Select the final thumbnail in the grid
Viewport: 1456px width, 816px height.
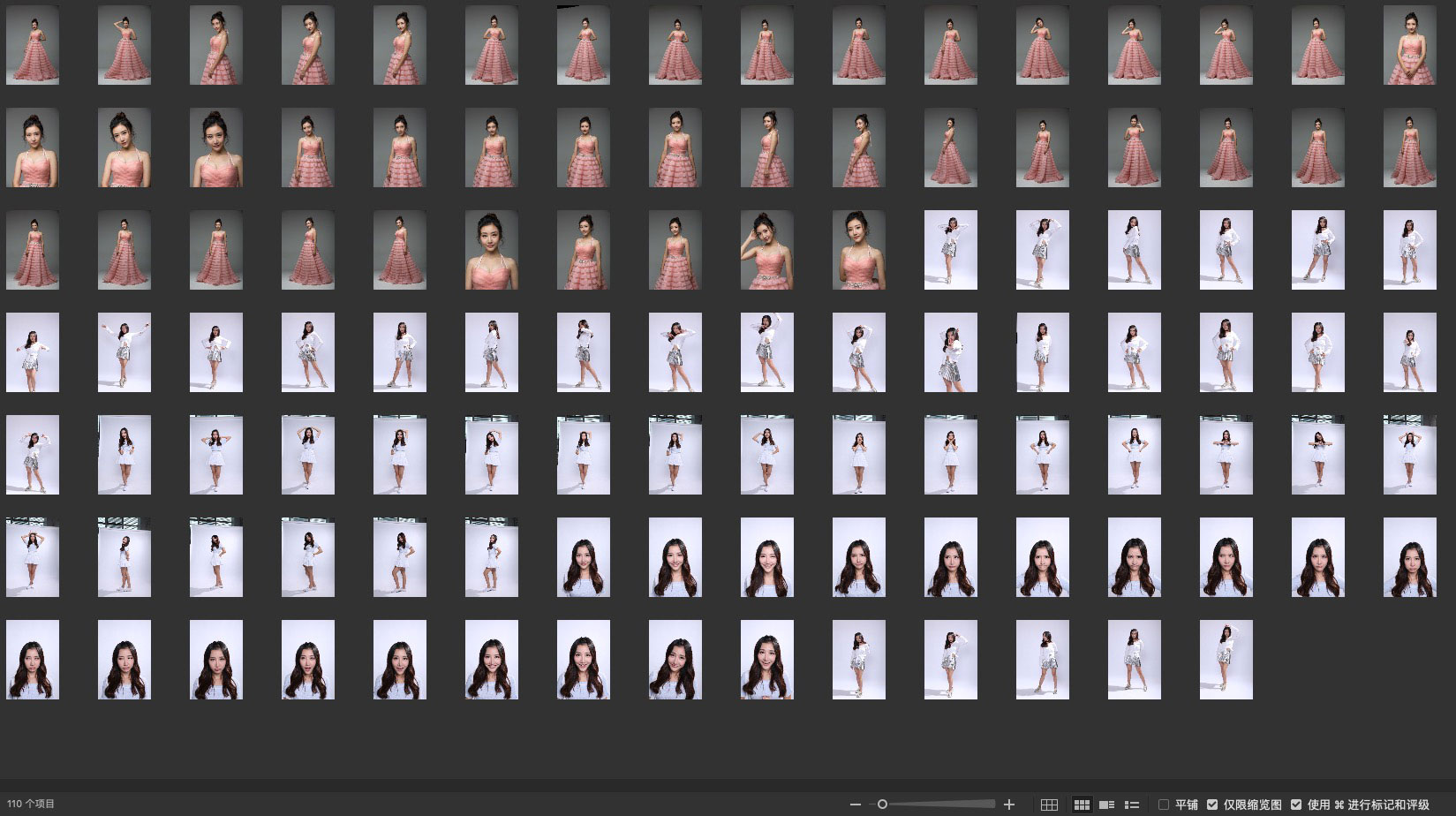click(1226, 660)
